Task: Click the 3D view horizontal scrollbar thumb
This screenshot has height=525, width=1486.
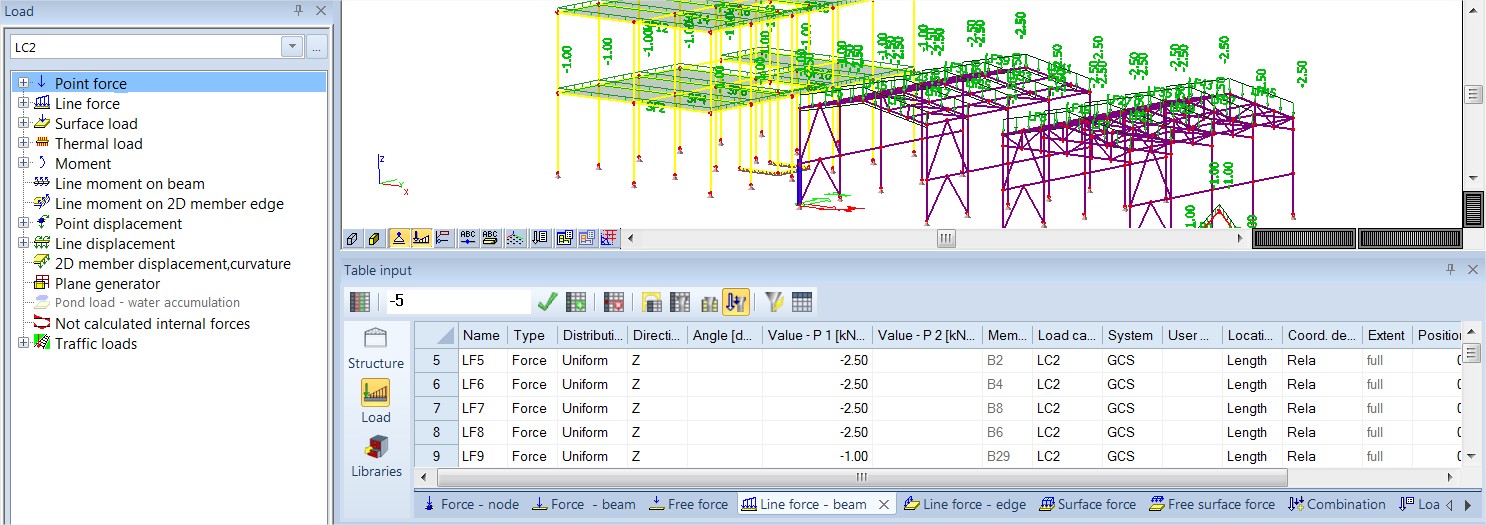Action: [x=946, y=239]
